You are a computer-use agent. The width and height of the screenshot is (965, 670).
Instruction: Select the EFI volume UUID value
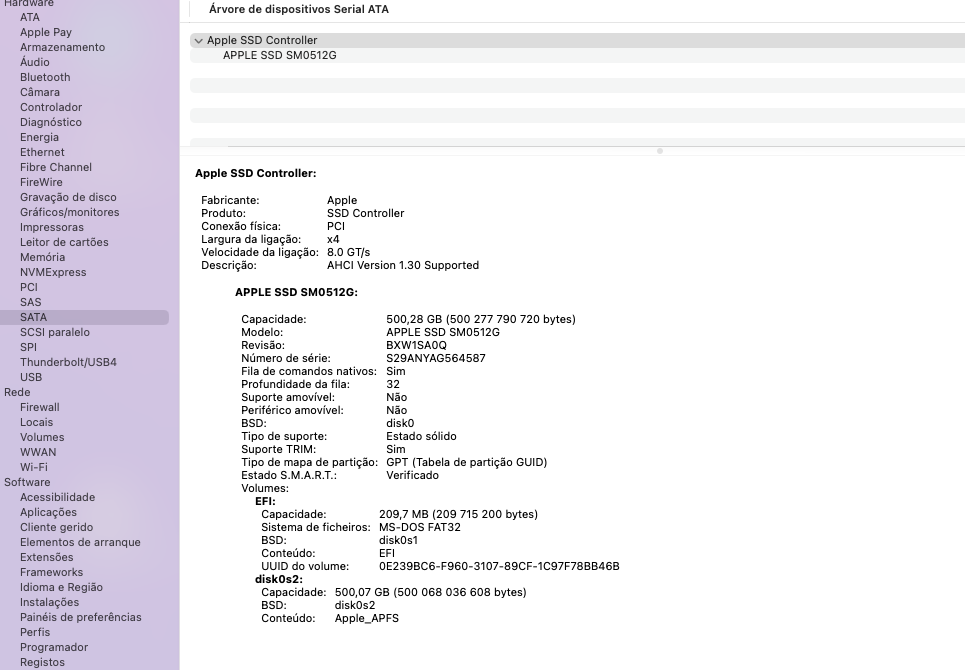coord(499,566)
